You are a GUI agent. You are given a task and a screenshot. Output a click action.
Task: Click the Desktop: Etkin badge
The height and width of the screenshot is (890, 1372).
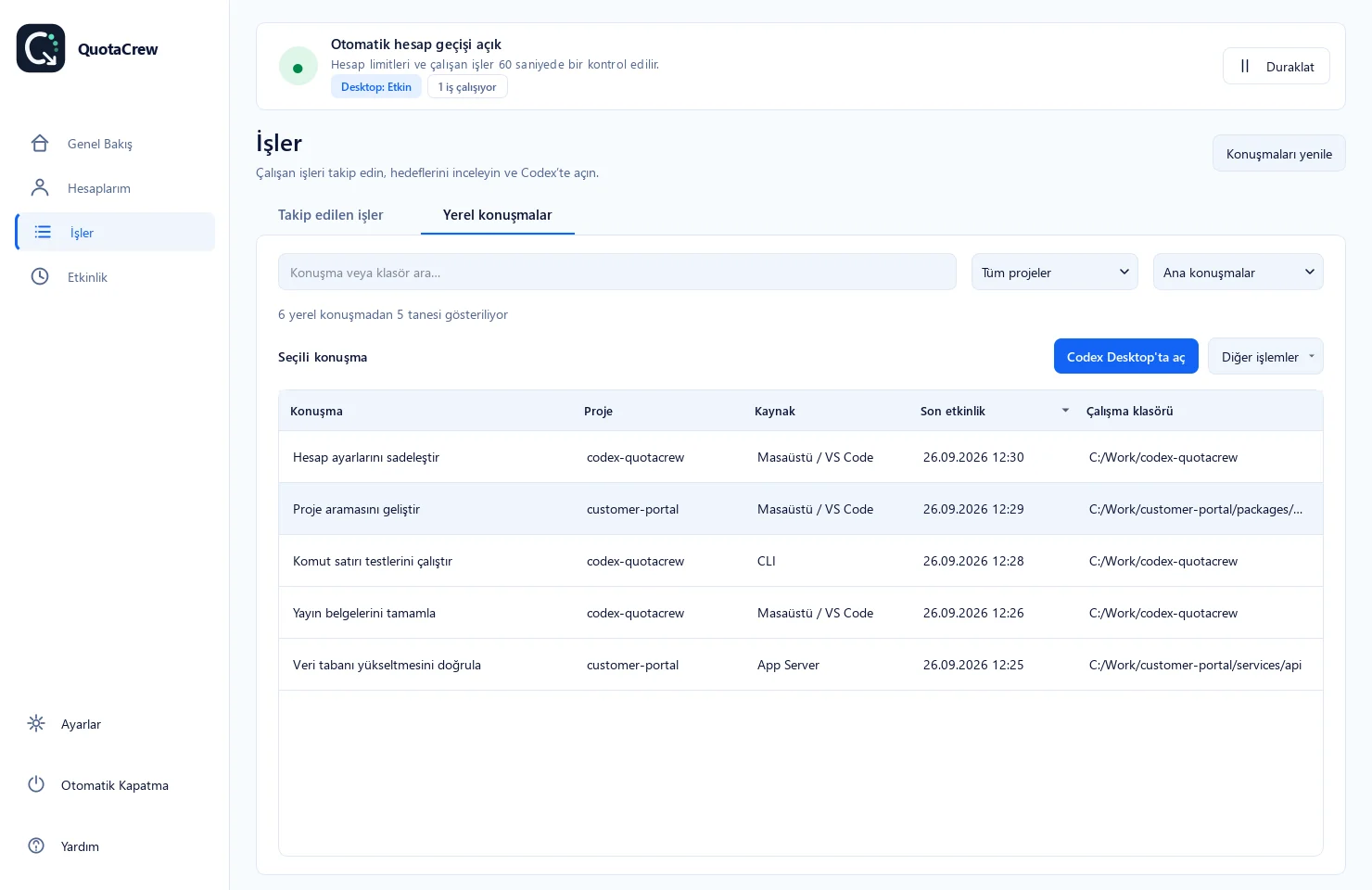(x=376, y=87)
